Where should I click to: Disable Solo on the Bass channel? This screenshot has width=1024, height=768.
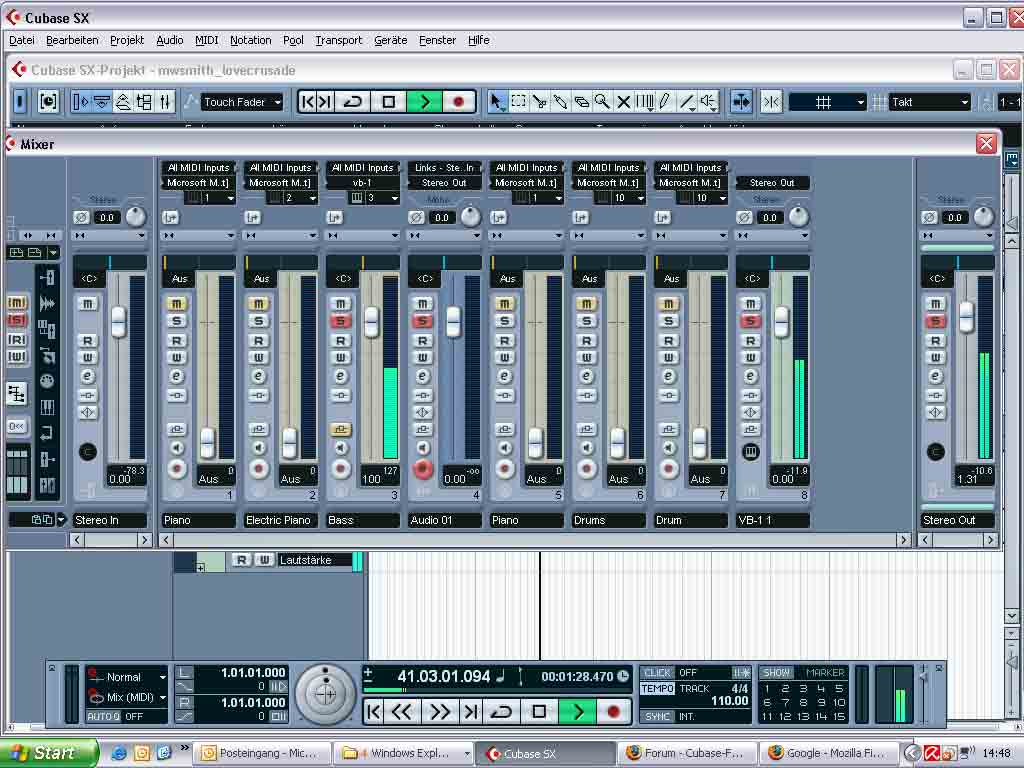pos(340,321)
